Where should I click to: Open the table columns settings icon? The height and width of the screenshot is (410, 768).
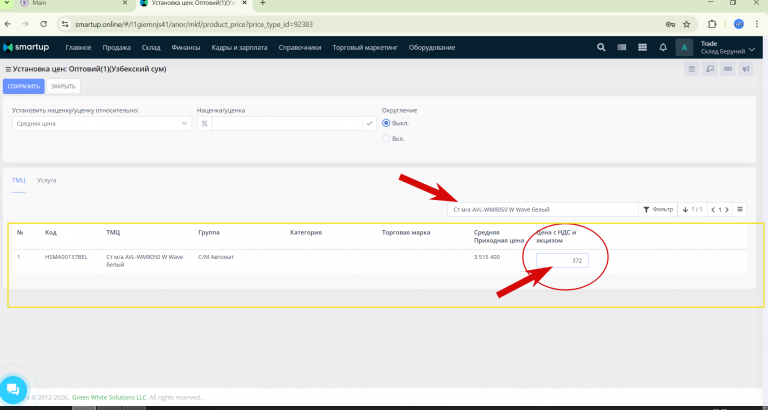tap(740, 209)
